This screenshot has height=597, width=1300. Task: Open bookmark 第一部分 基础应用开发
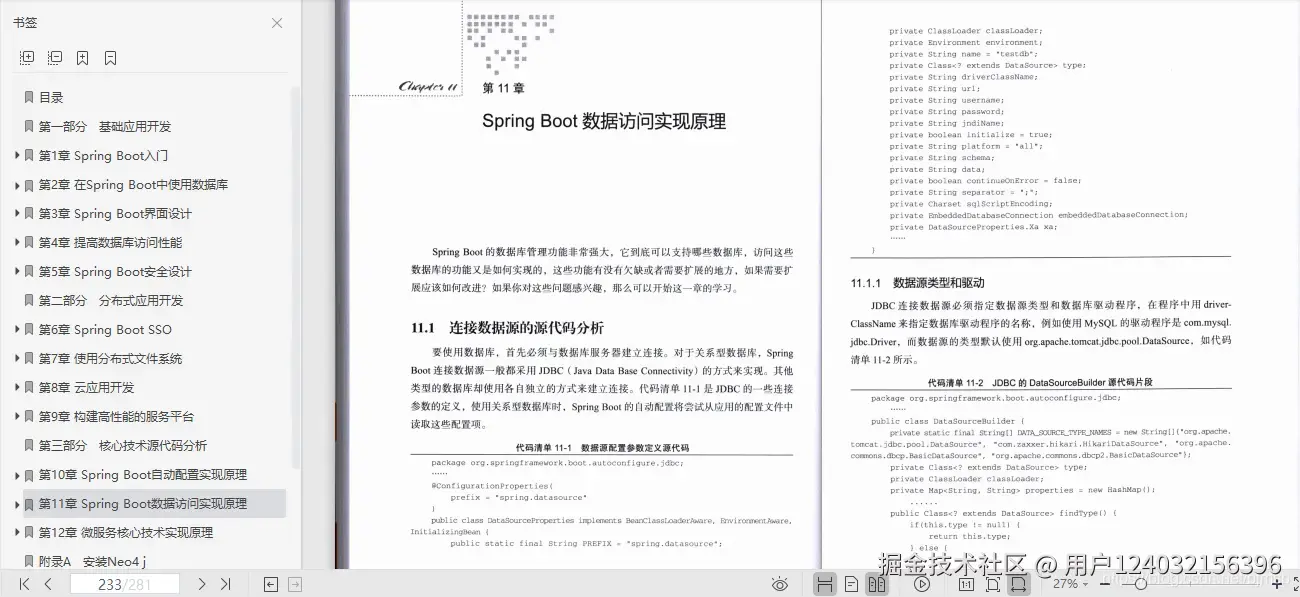point(105,126)
